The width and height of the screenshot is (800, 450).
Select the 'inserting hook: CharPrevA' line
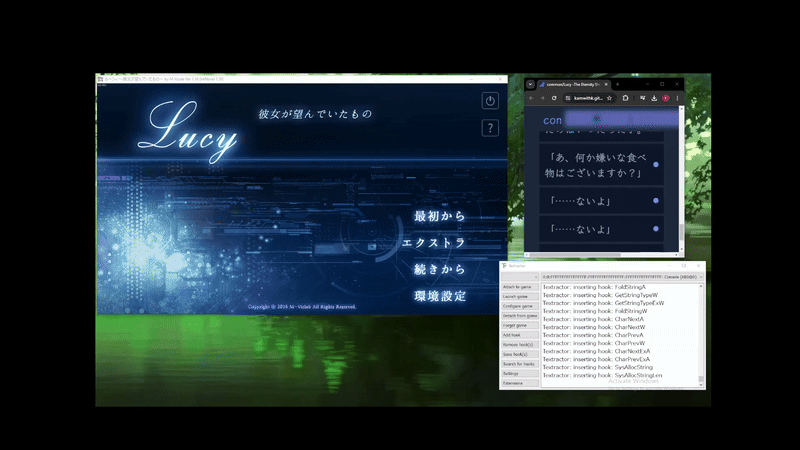pyautogui.click(x=593, y=335)
